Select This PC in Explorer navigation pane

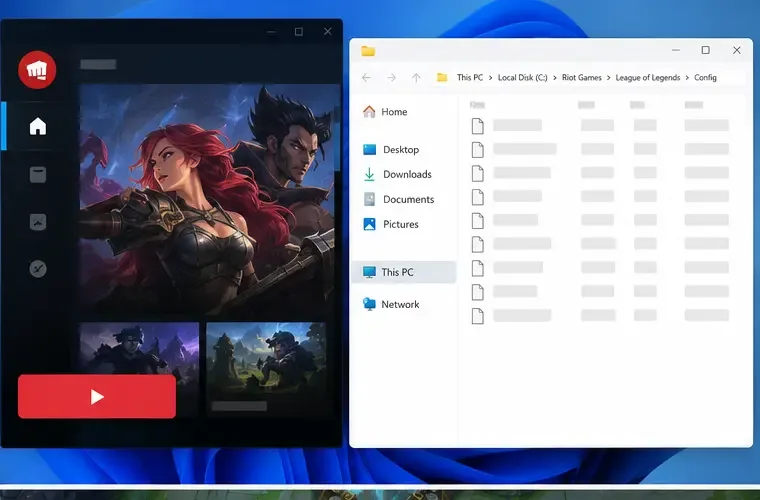coord(404,272)
